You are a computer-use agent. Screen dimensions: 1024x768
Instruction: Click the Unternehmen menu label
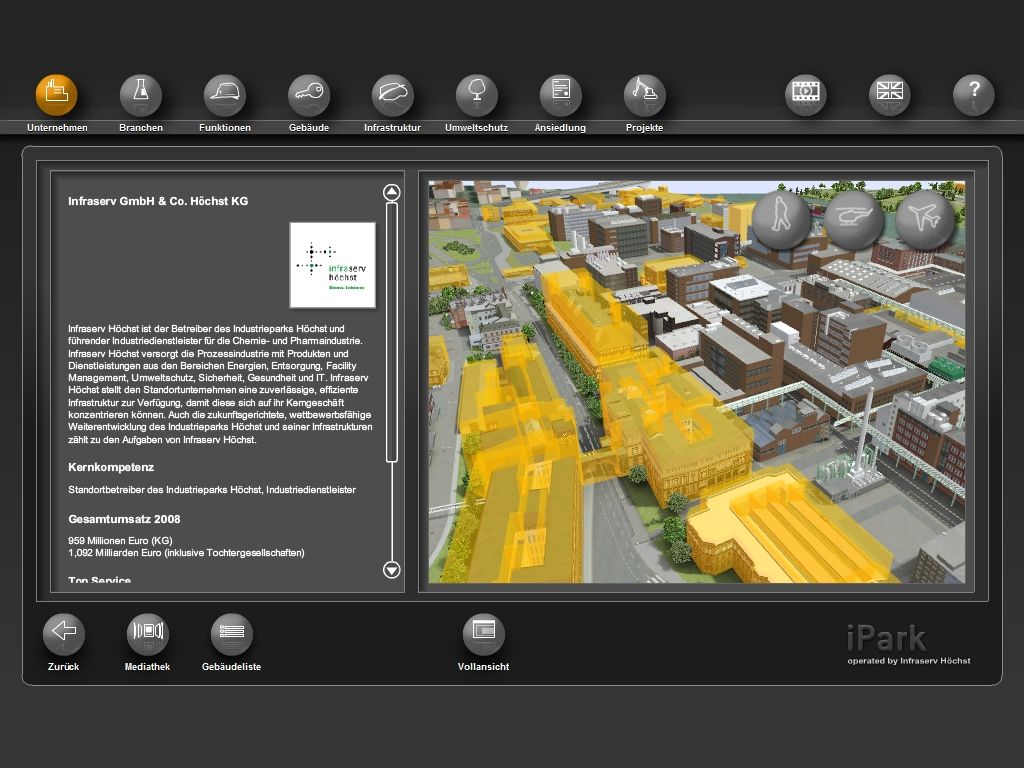(57, 128)
